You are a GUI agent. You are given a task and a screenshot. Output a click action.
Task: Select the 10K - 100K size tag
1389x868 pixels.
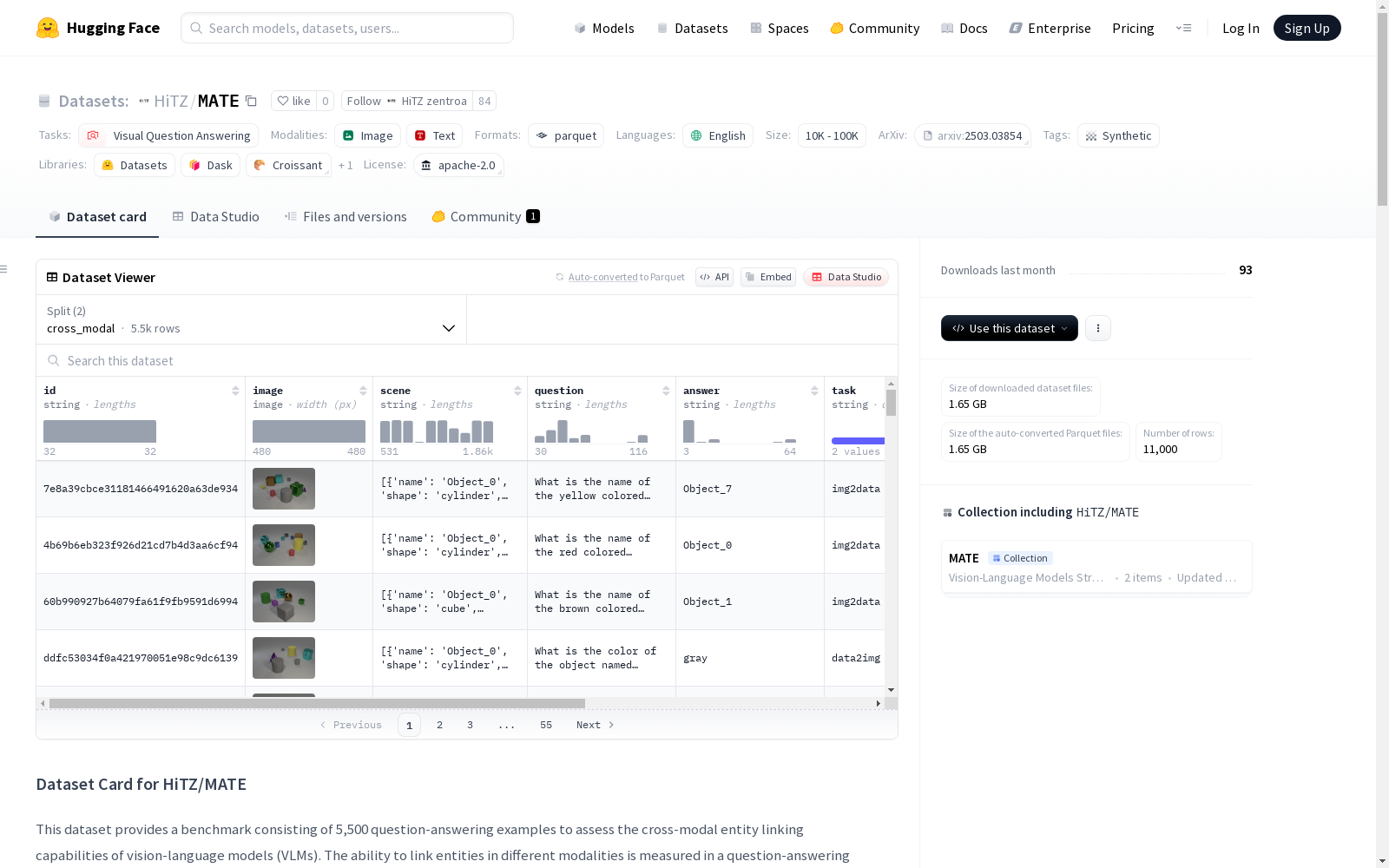(x=832, y=135)
